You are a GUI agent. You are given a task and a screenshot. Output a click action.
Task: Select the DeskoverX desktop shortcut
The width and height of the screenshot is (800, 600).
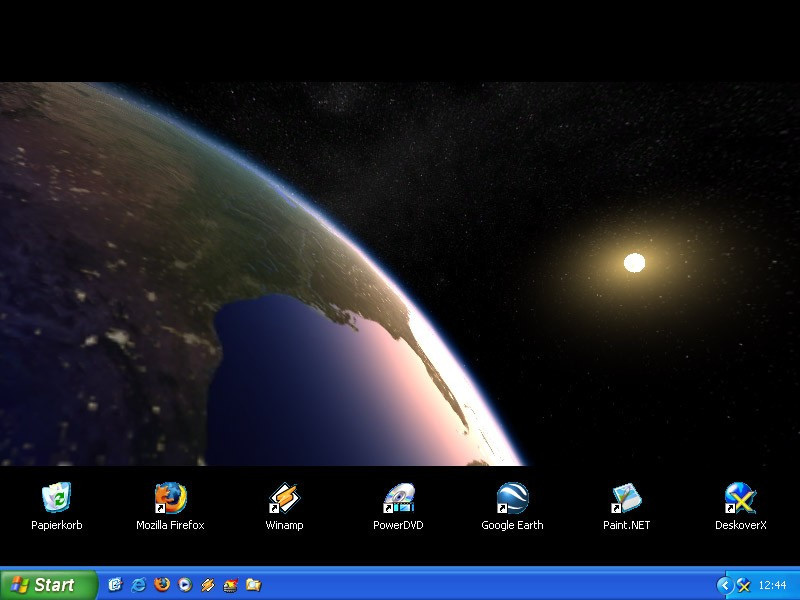pyautogui.click(x=740, y=506)
